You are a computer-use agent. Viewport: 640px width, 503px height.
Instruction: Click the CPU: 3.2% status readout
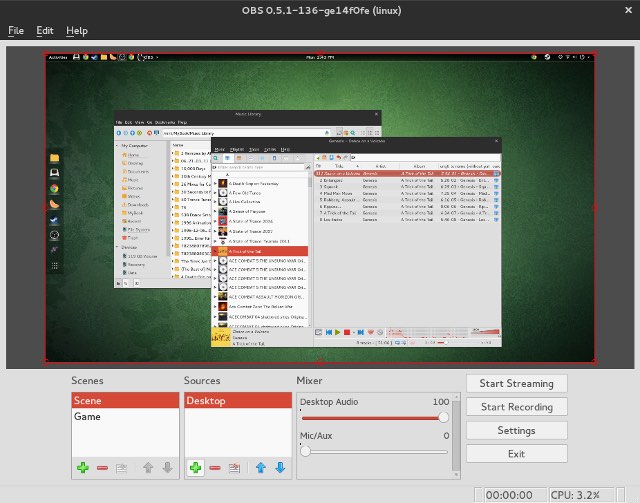click(575, 495)
